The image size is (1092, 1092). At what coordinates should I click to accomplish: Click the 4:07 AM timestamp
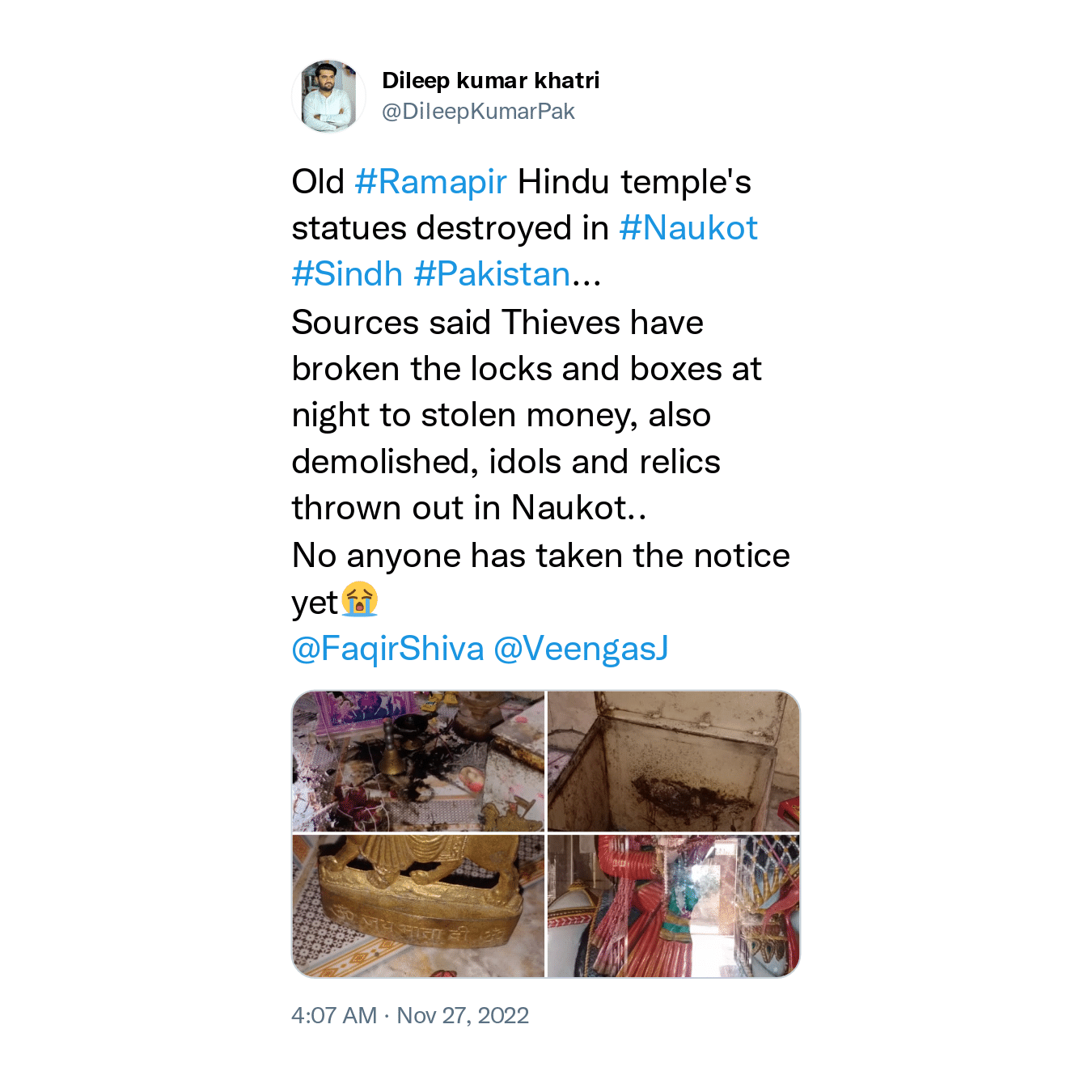pyautogui.click(x=334, y=1015)
